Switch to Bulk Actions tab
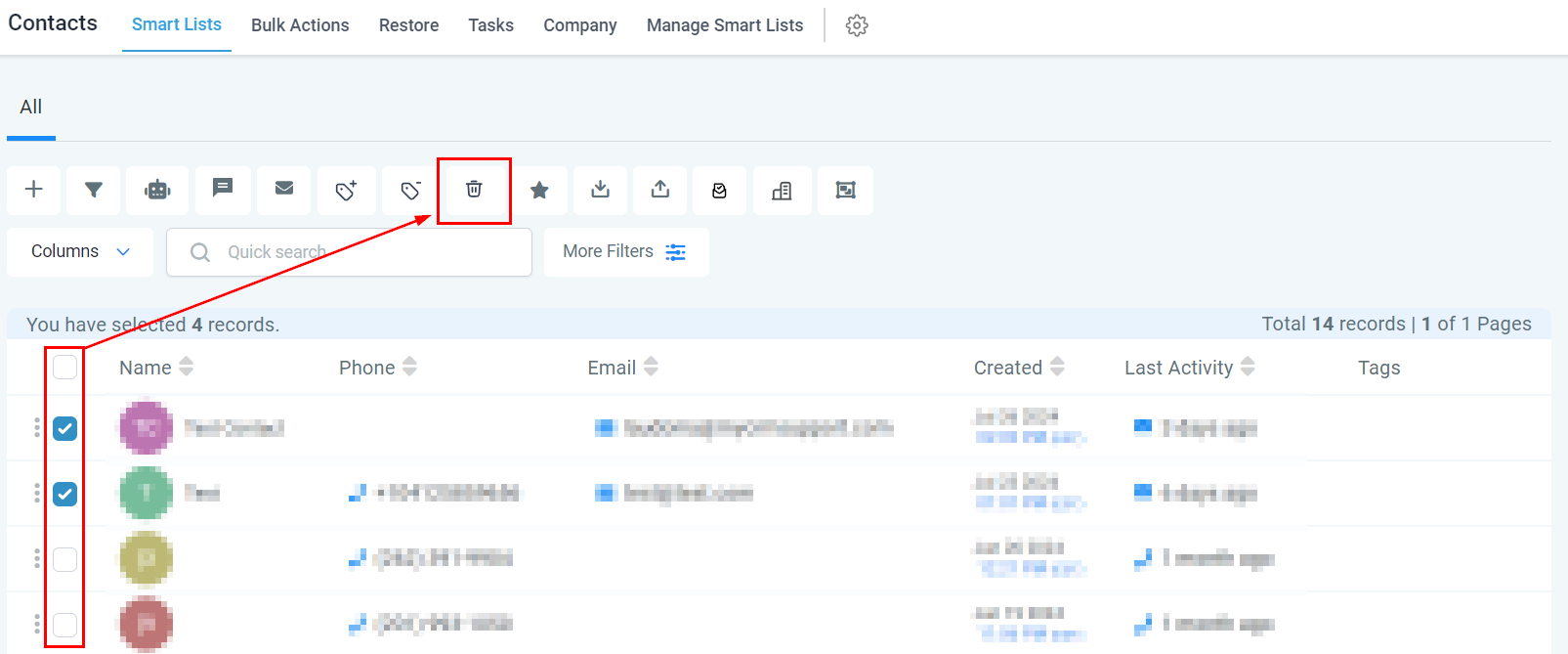 point(300,25)
